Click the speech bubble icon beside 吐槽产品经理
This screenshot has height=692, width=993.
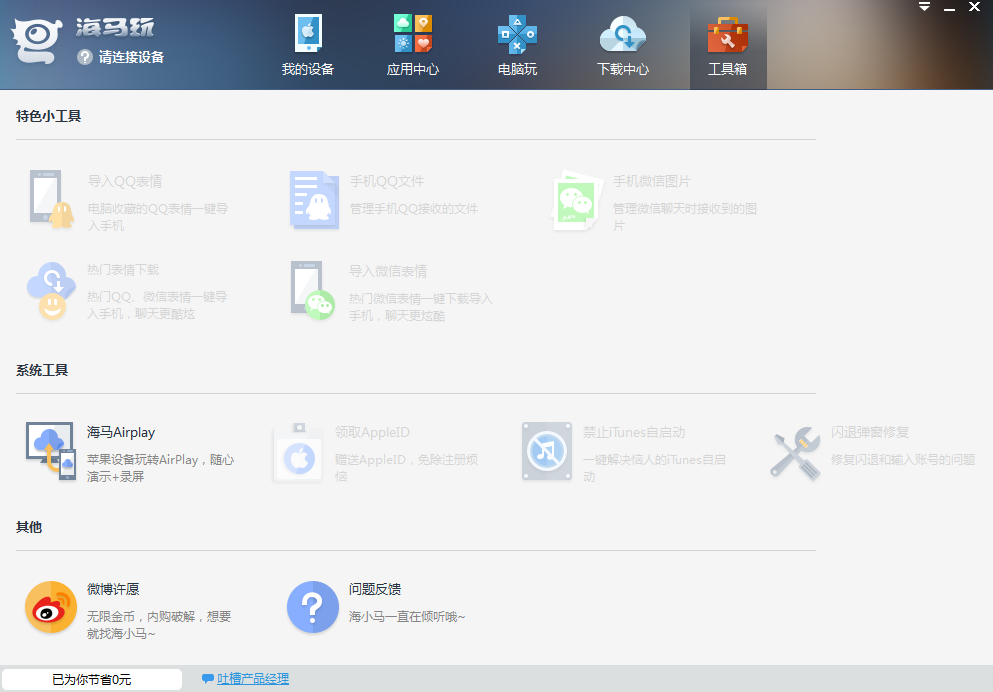(207, 679)
